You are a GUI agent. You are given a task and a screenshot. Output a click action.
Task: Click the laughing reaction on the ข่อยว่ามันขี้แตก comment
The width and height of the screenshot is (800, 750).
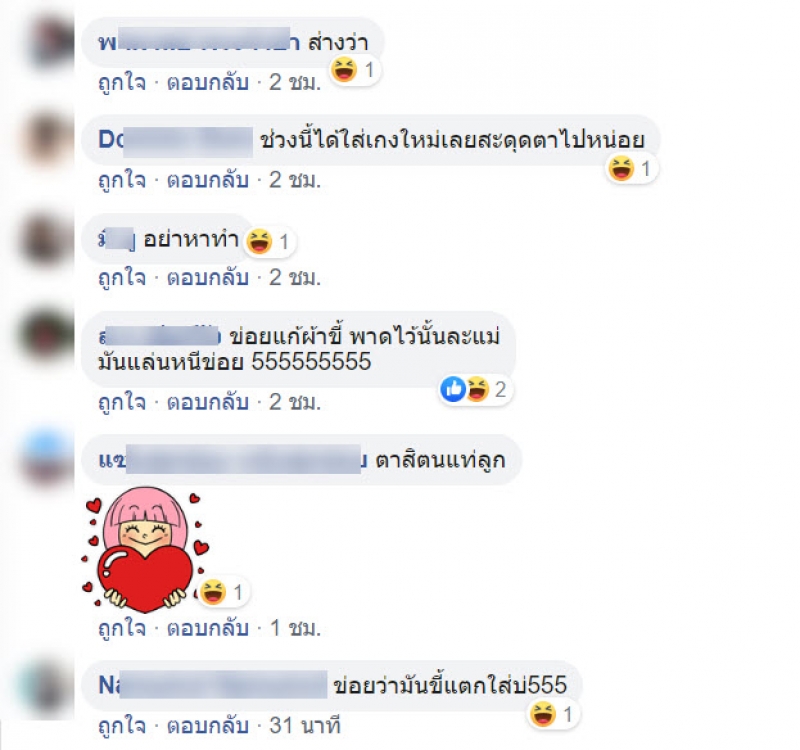(x=542, y=714)
